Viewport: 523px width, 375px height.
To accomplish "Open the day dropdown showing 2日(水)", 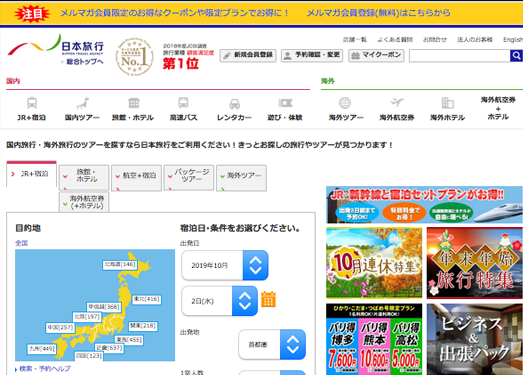I will click(x=219, y=301).
